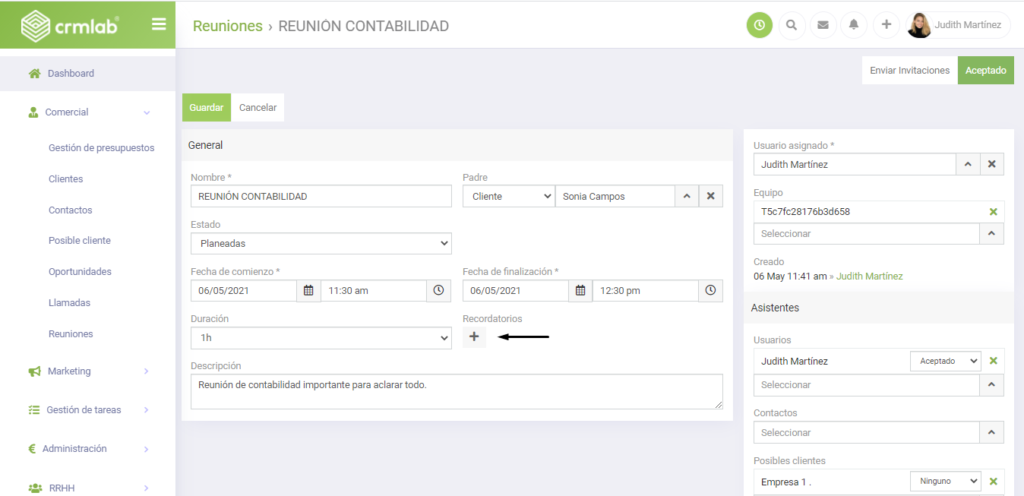Remove team T5c7fc28176b3d658
Viewport: 1024px width, 496px height.
click(x=992, y=212)
